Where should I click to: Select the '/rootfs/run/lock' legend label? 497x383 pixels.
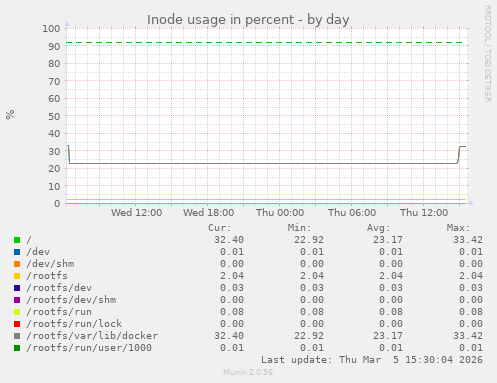point(74,324)
